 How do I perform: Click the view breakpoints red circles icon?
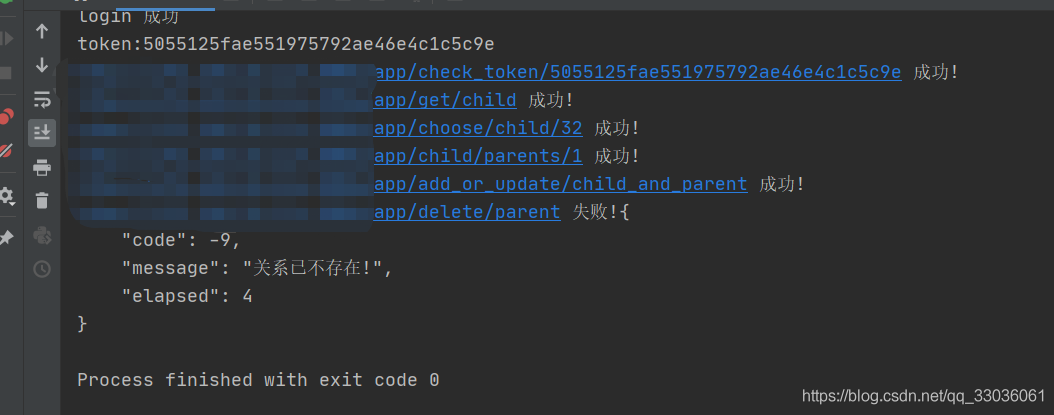coord(6,116)
